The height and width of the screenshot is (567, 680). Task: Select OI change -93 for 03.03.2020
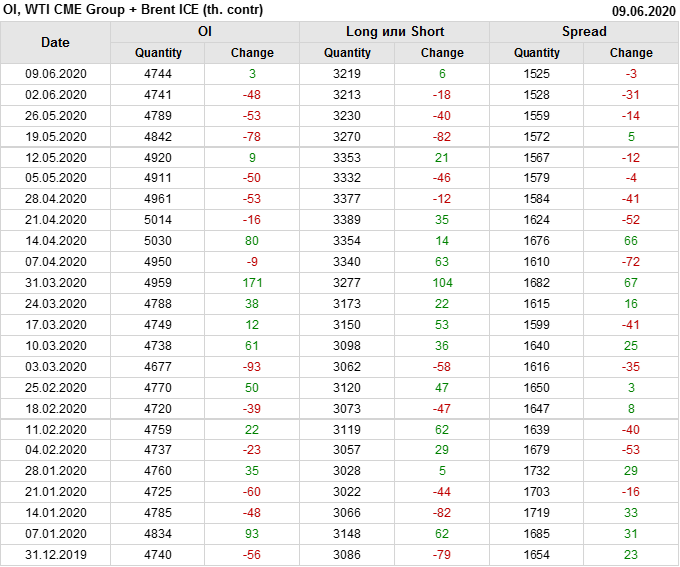(x=252, y=367)
